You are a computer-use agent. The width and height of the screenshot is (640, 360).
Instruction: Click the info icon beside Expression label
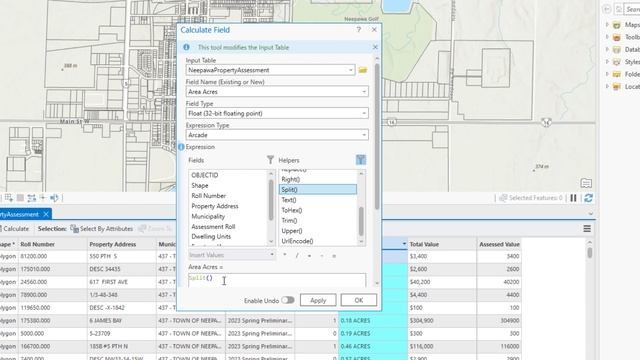[181, 147]
